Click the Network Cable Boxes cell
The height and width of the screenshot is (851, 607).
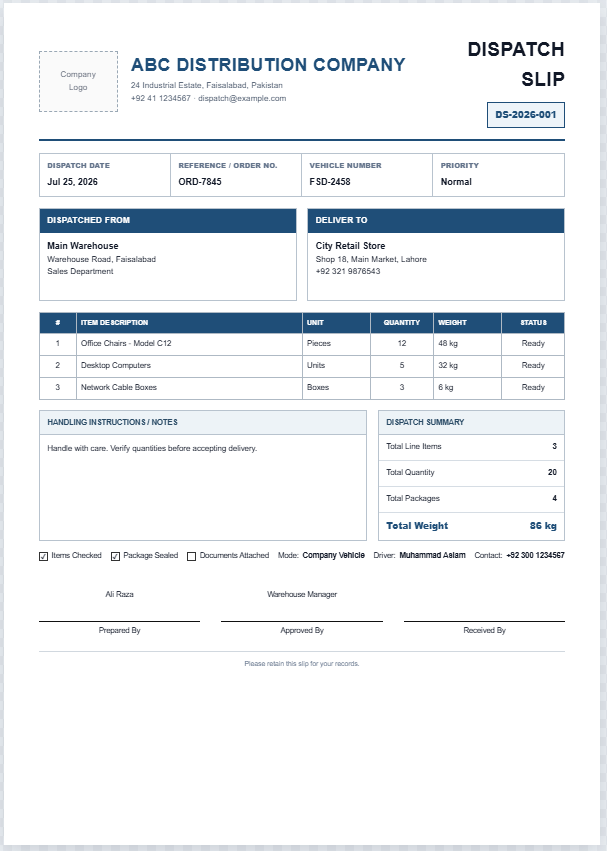[x=189, y=388]
